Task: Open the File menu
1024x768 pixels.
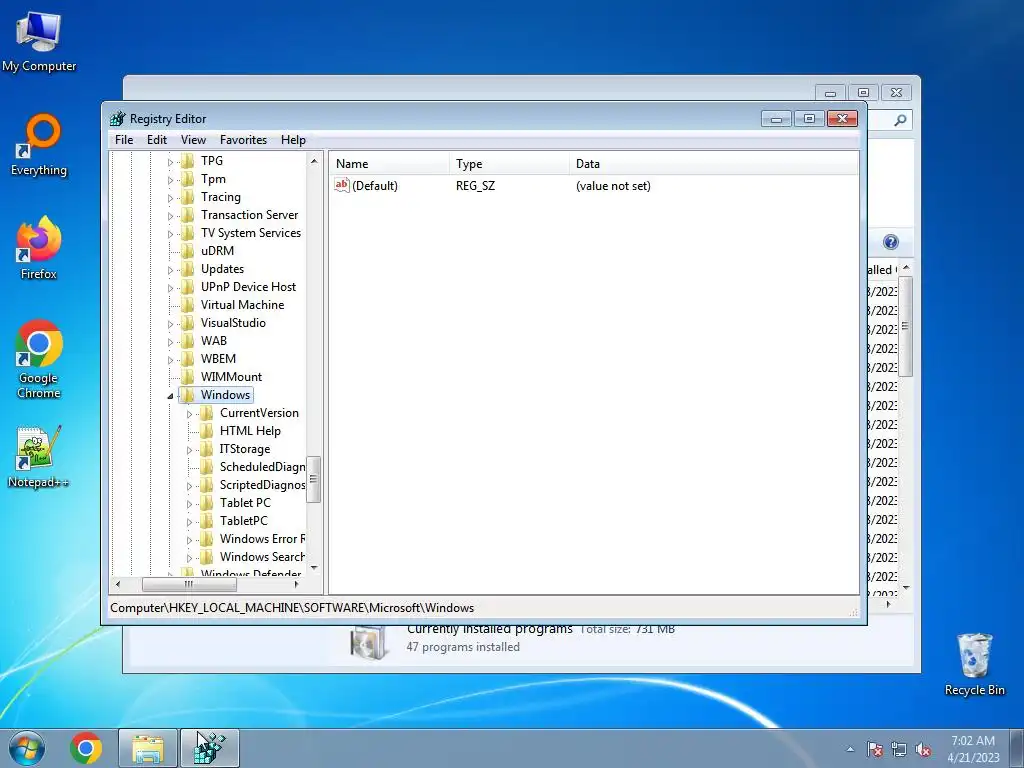Action: click(x=124, y=140)
